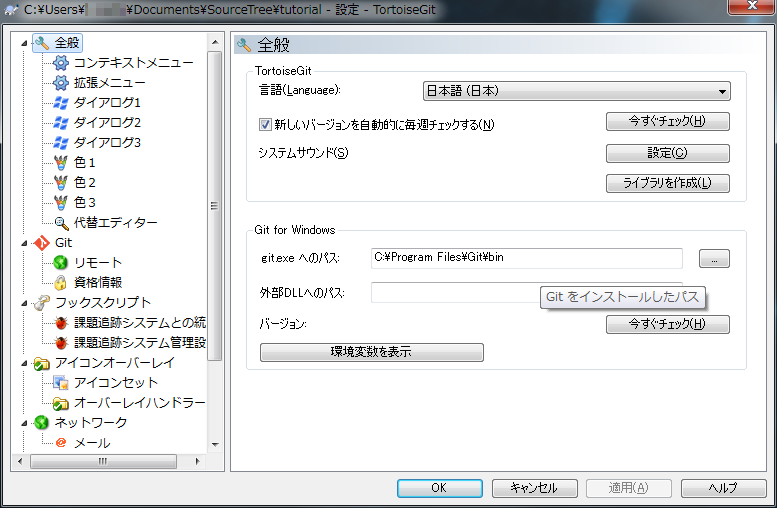Click the window icon for ダイアログ2
777x508 pixels.
point(60,122)
